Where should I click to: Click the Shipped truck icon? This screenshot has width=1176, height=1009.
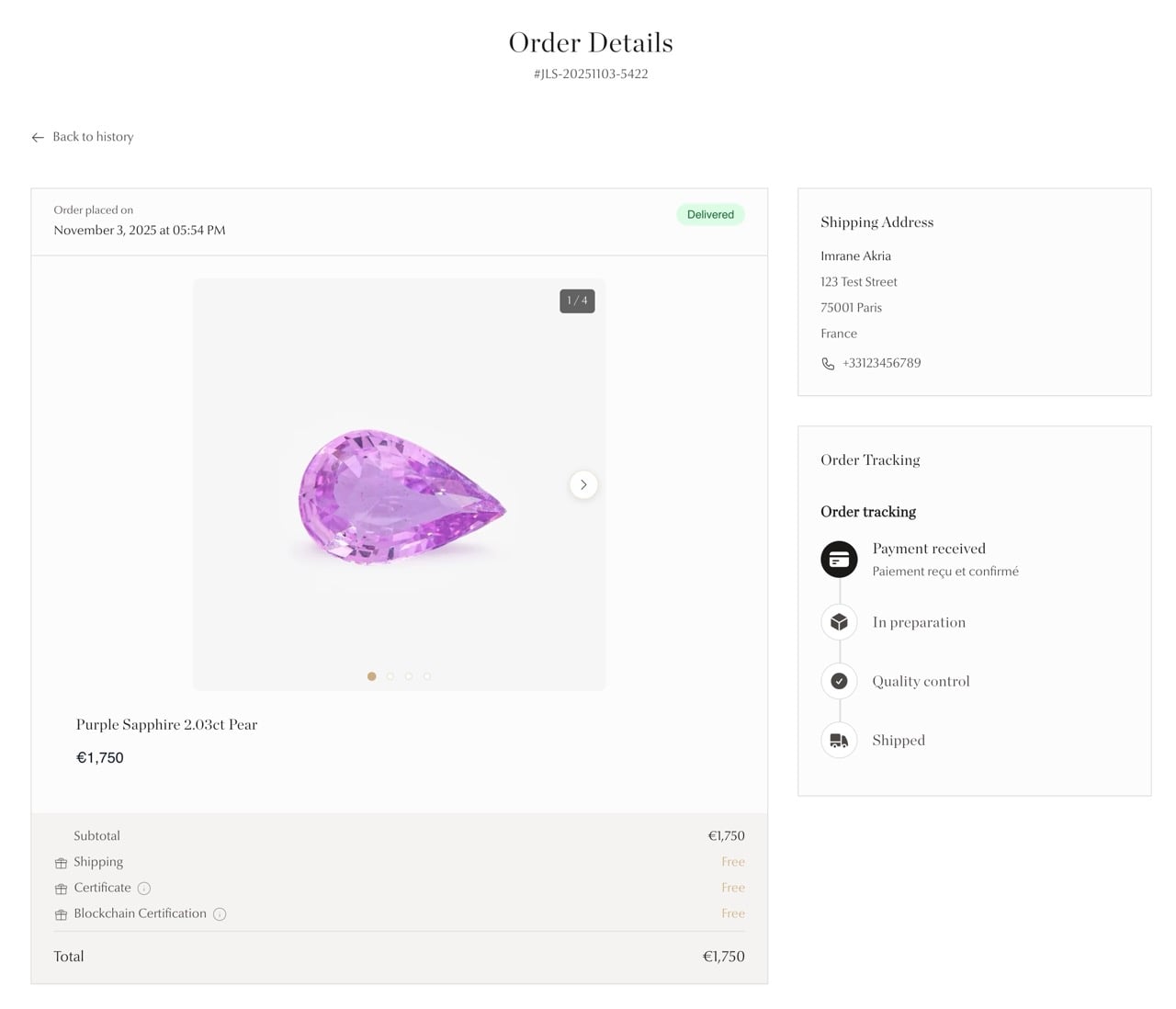[838, 740]
